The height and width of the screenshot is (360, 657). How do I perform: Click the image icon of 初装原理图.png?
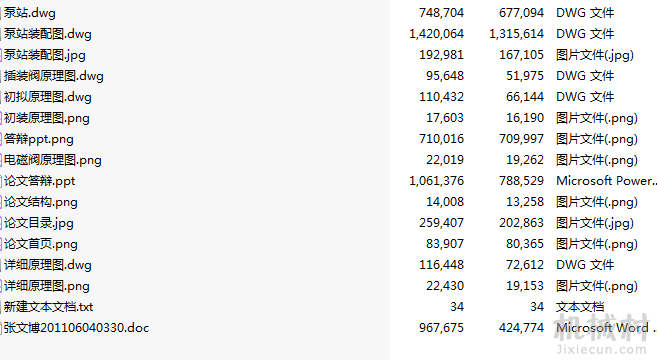click(1, 118)
